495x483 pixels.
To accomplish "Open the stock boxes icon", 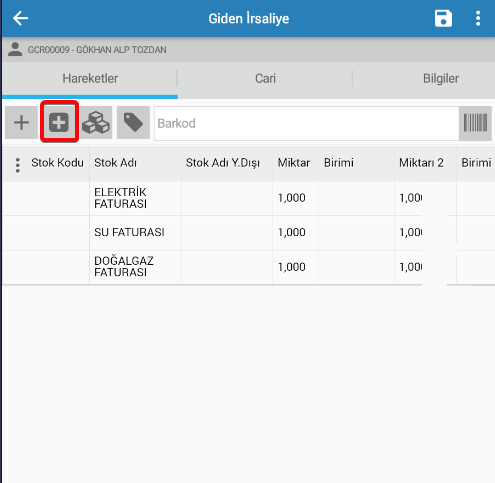I will tap(96, 123).
